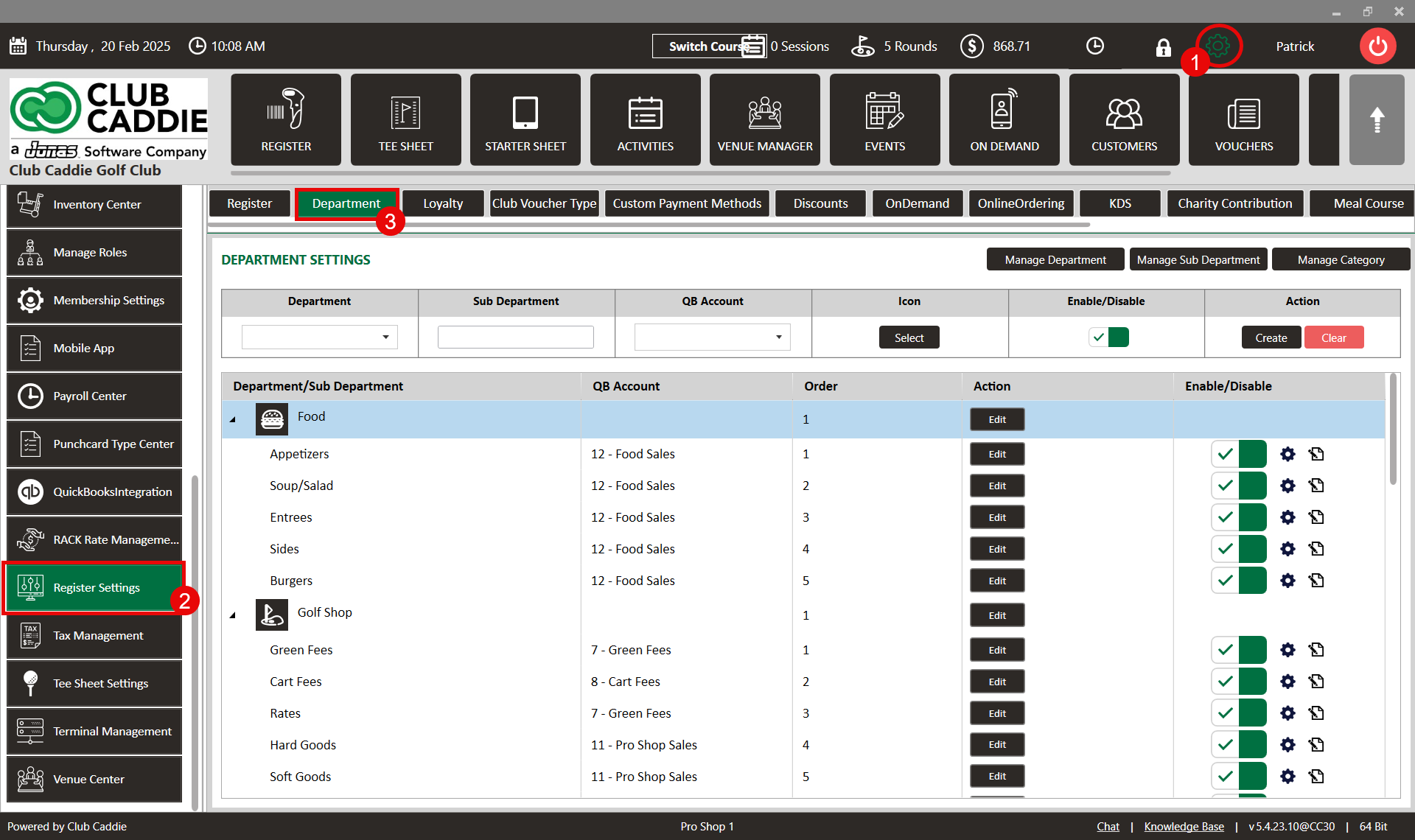Open QuickBooksIntegration in sidebar

(x=94, y=491)
